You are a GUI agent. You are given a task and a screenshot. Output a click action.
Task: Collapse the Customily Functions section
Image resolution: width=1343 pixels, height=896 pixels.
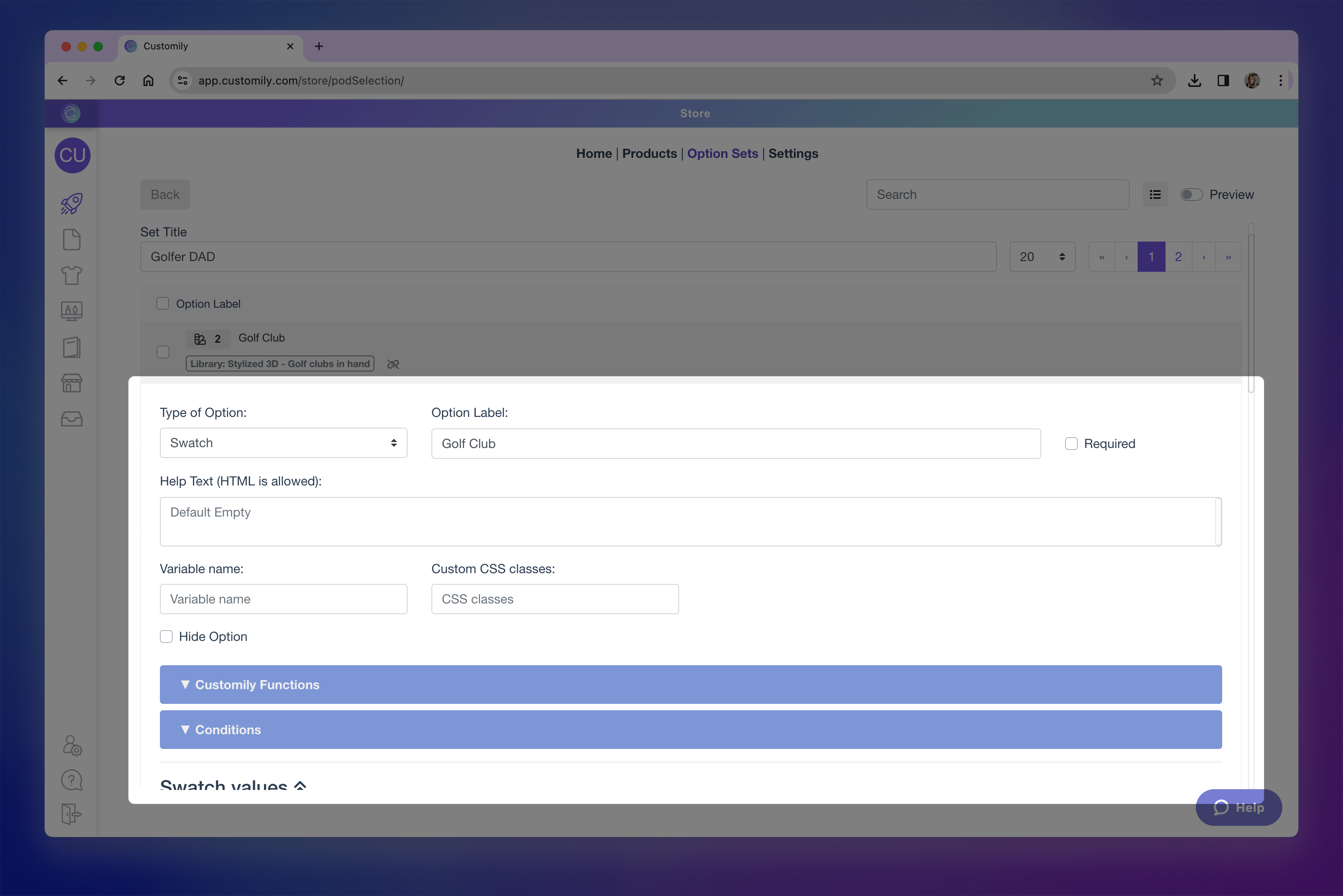690,684
